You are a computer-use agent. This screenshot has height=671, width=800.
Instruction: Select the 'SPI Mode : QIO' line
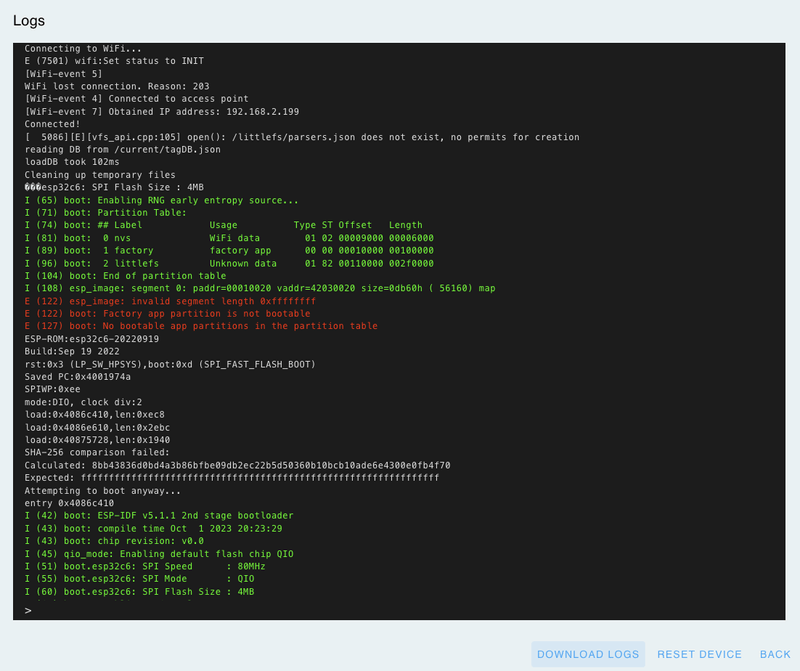click(139, 579)
